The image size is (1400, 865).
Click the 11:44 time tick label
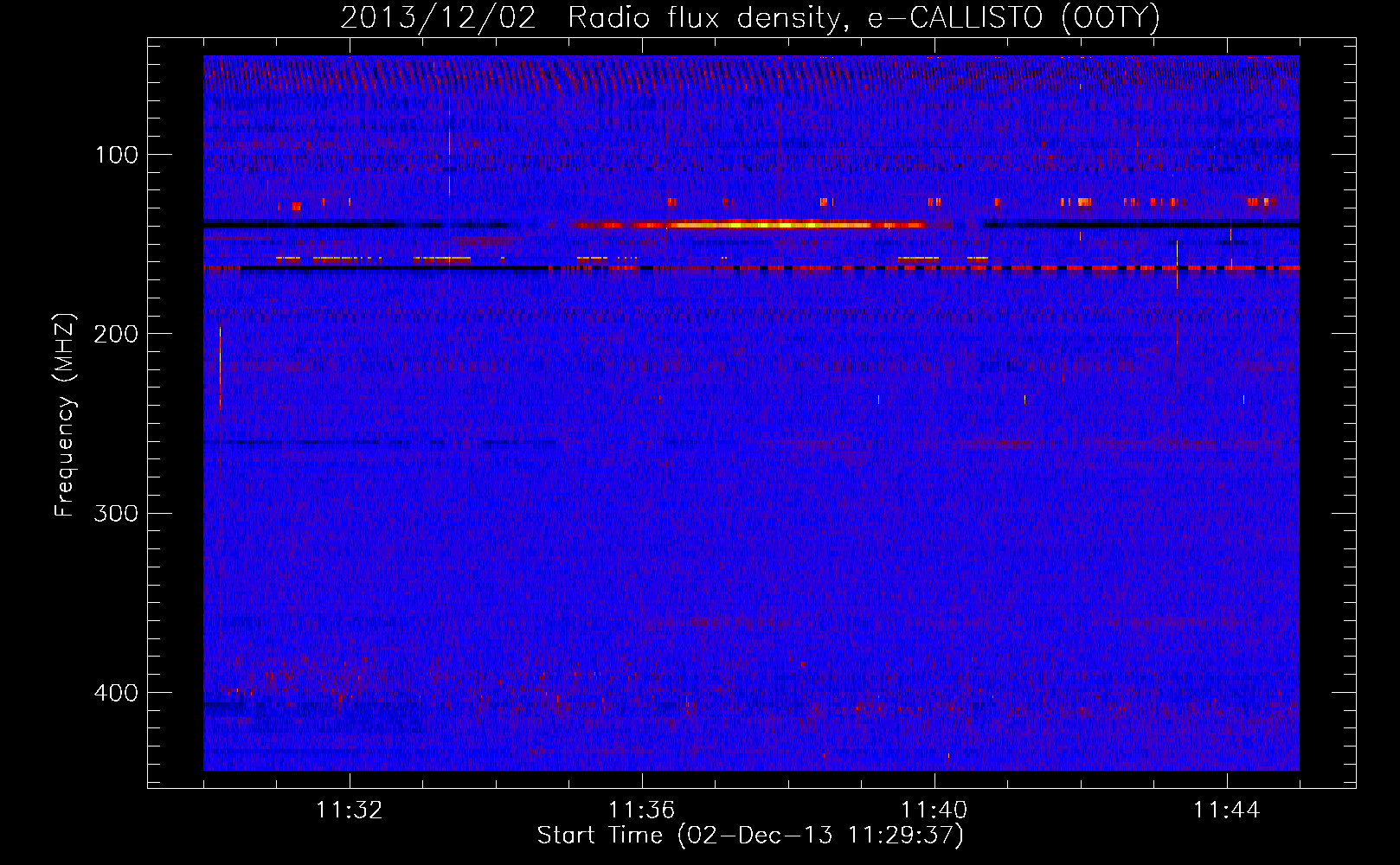point(1227,811)
